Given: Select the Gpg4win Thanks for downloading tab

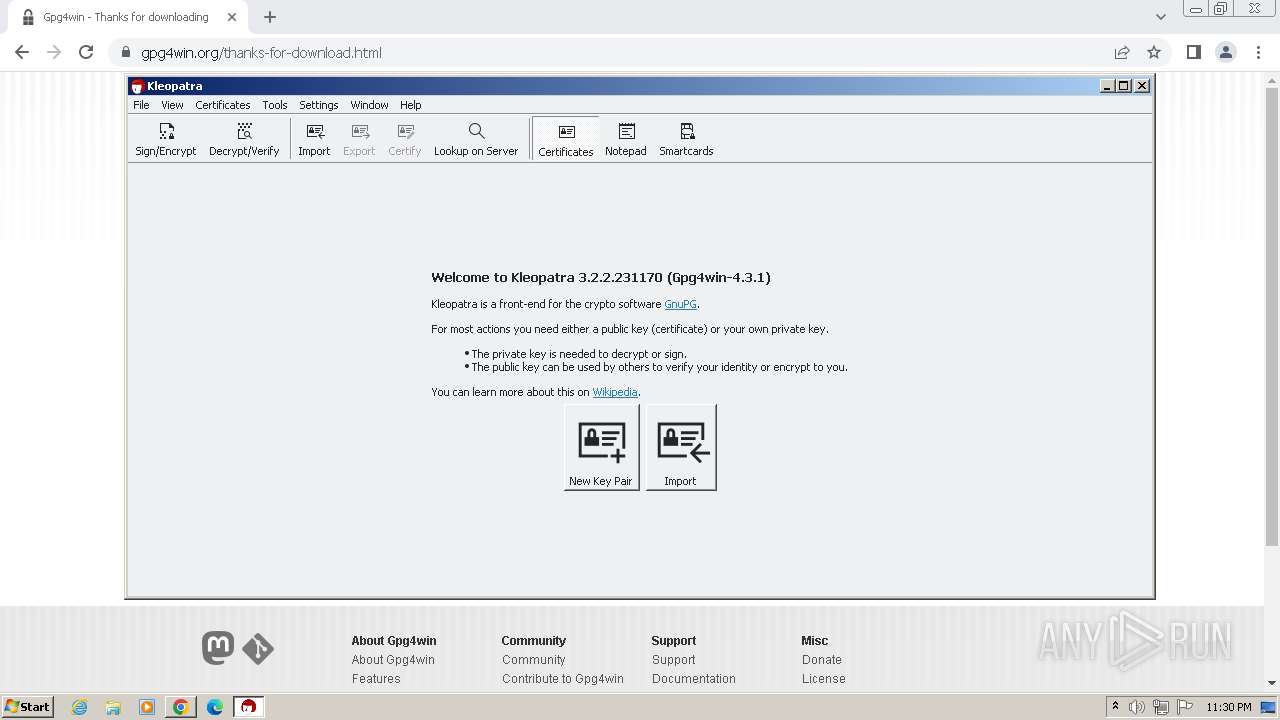Looking at the screenshot, I should (x=124, y=17).
